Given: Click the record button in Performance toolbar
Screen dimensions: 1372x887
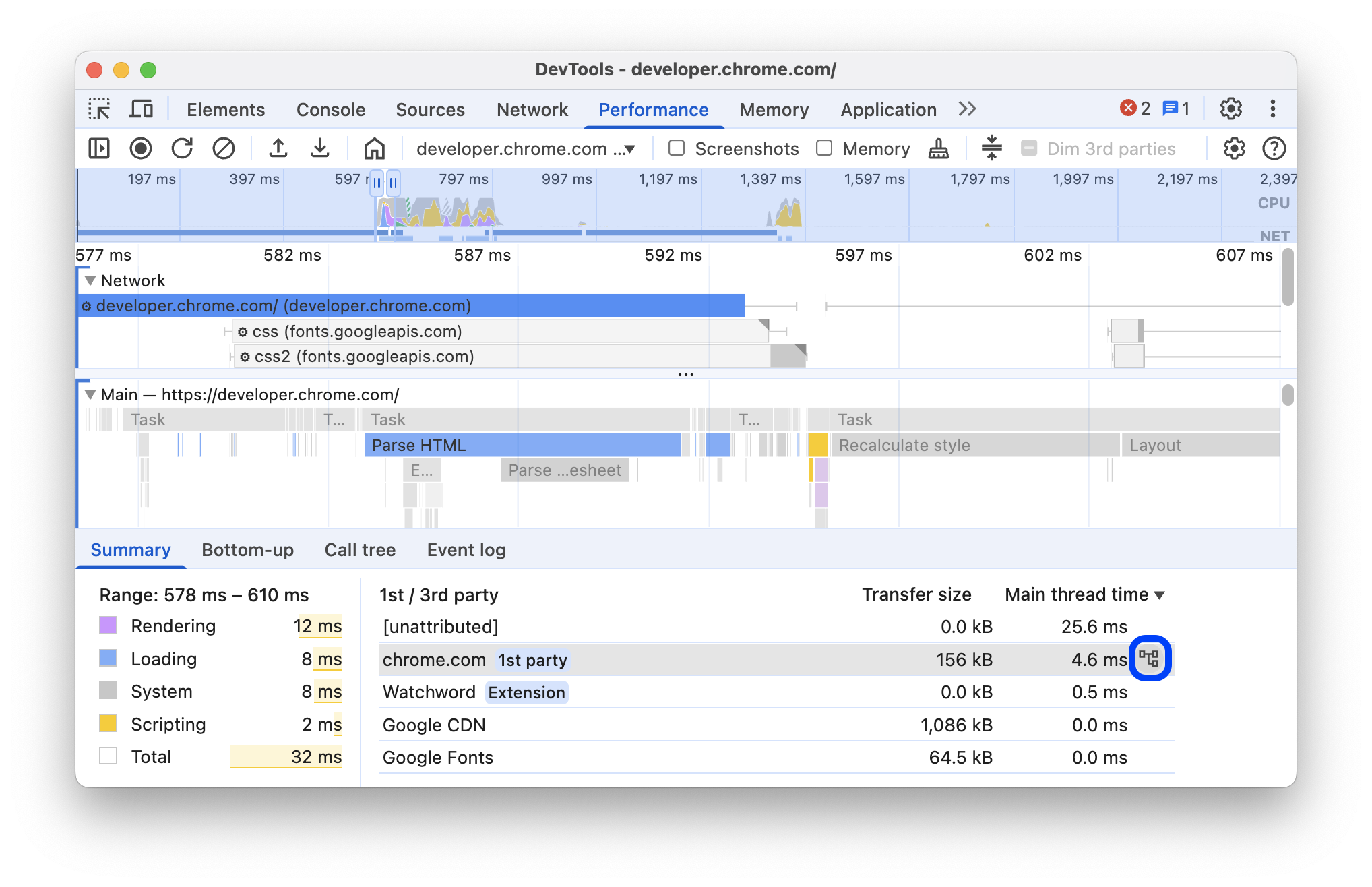Looking at the screenshot, I should tap(141, 148).
